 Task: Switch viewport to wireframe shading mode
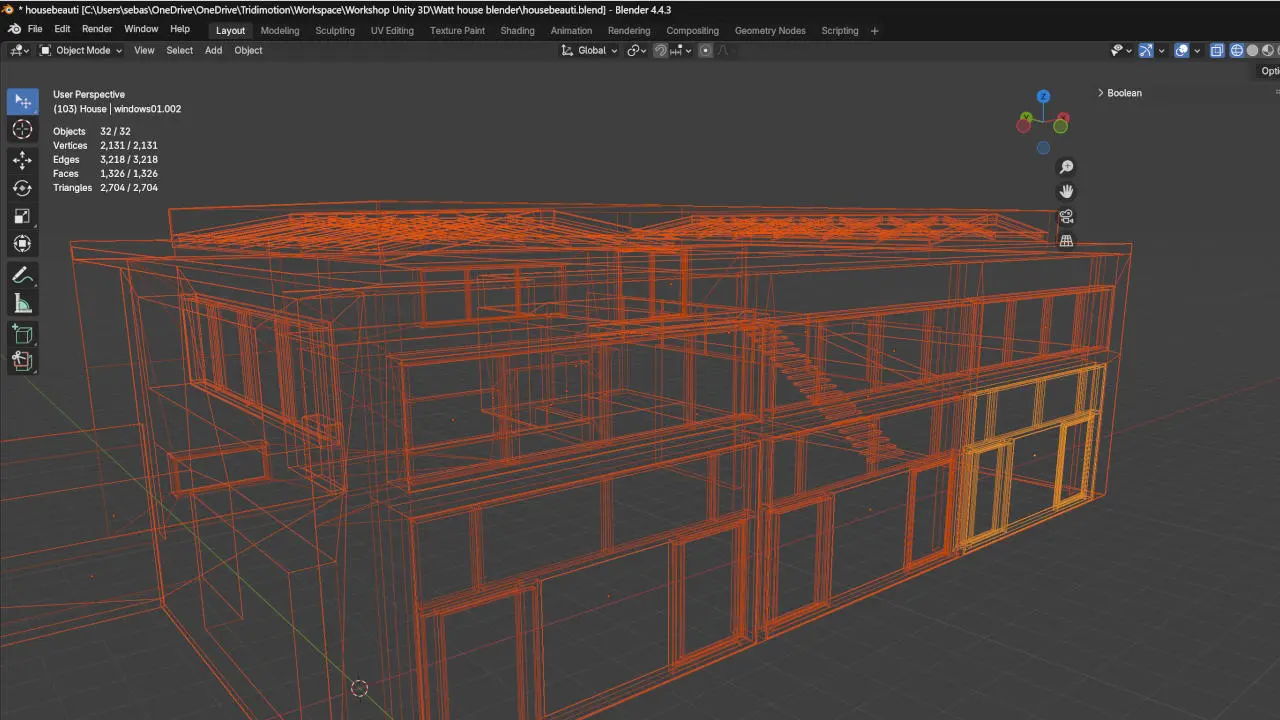[1236, 50]
